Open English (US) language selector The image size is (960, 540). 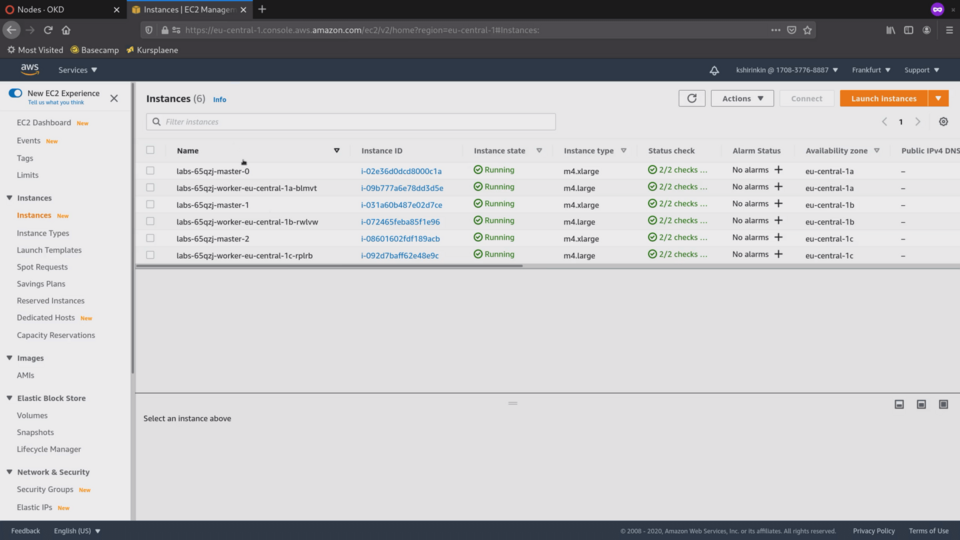77,531
